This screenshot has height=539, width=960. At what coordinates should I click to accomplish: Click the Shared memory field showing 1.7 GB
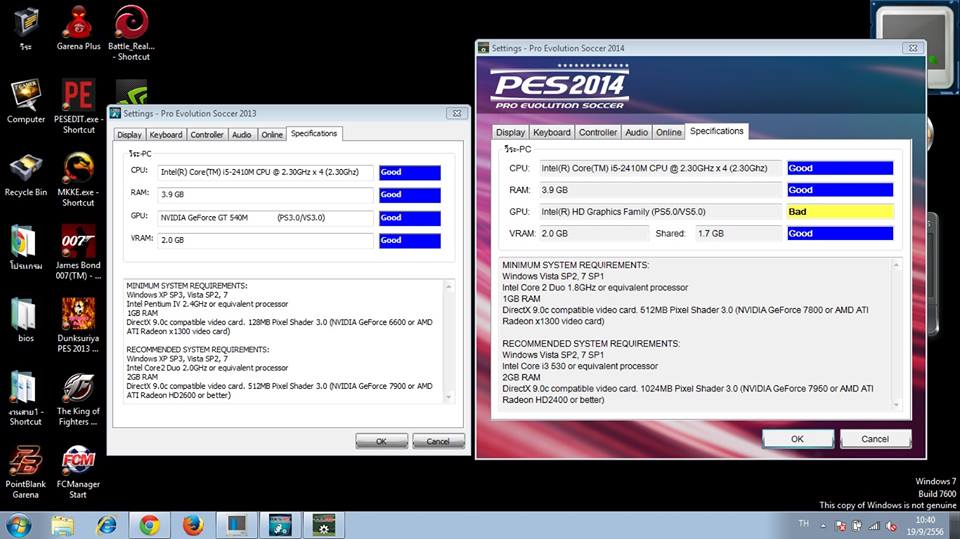738,233
